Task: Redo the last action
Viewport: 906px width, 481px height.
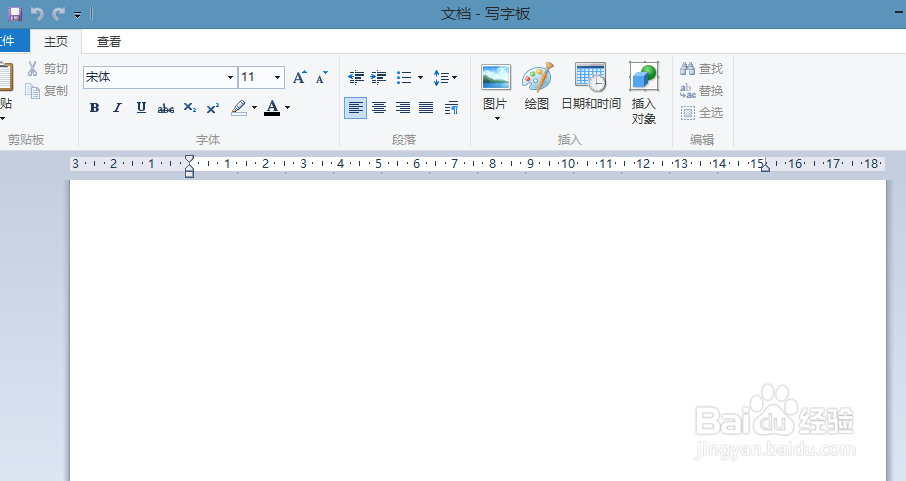Action: pyautogui.click(x=58, y=13)
